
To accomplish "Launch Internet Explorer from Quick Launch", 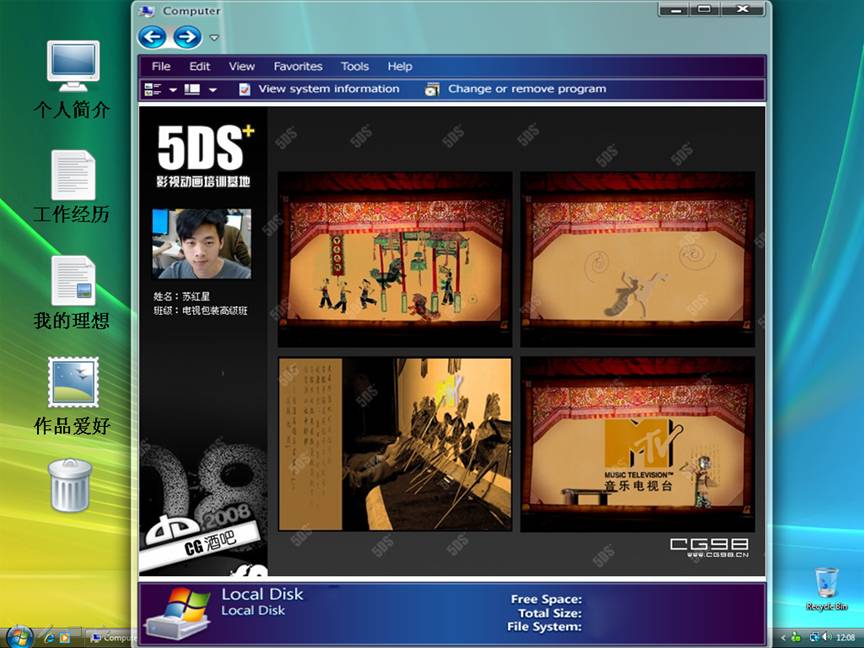I will pyautogui.click(x=50, y=638).
